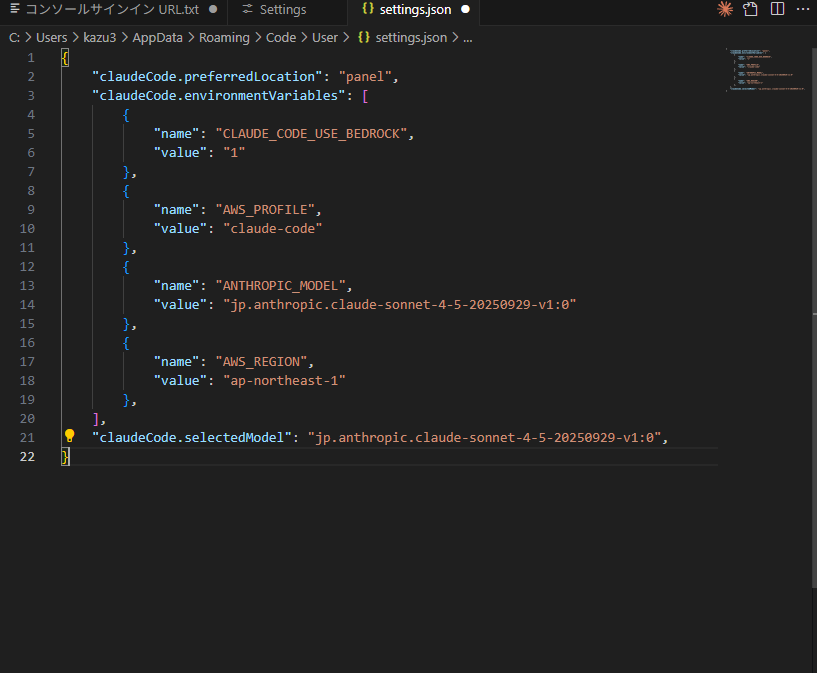Click the lightbulb quick-fix icon on line 21
This screenshot has width=817, height=673.
click(69, 436)
